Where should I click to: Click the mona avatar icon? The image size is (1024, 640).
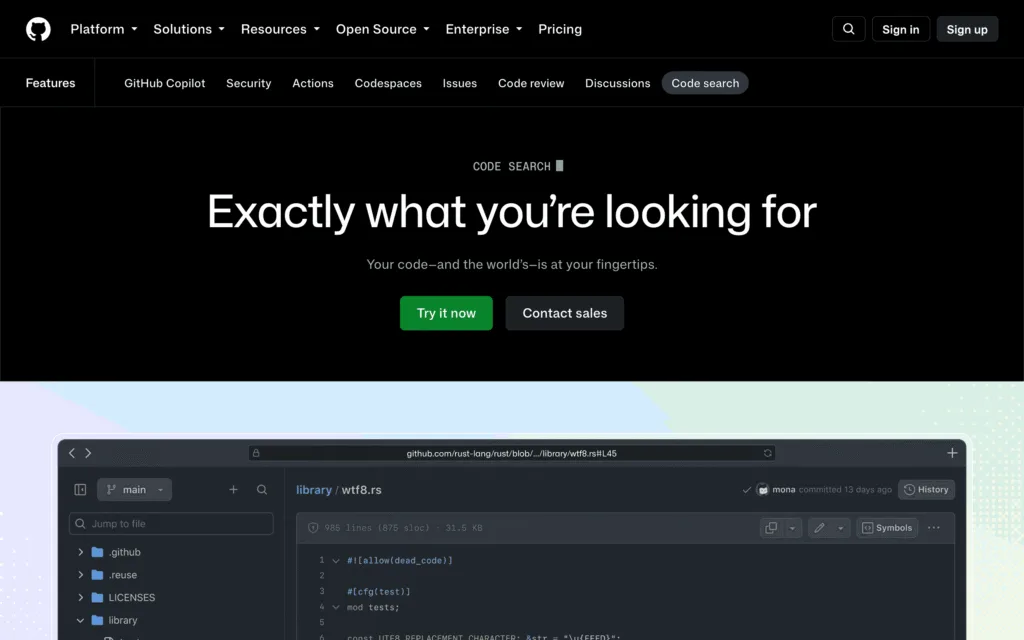pos(762,489)
